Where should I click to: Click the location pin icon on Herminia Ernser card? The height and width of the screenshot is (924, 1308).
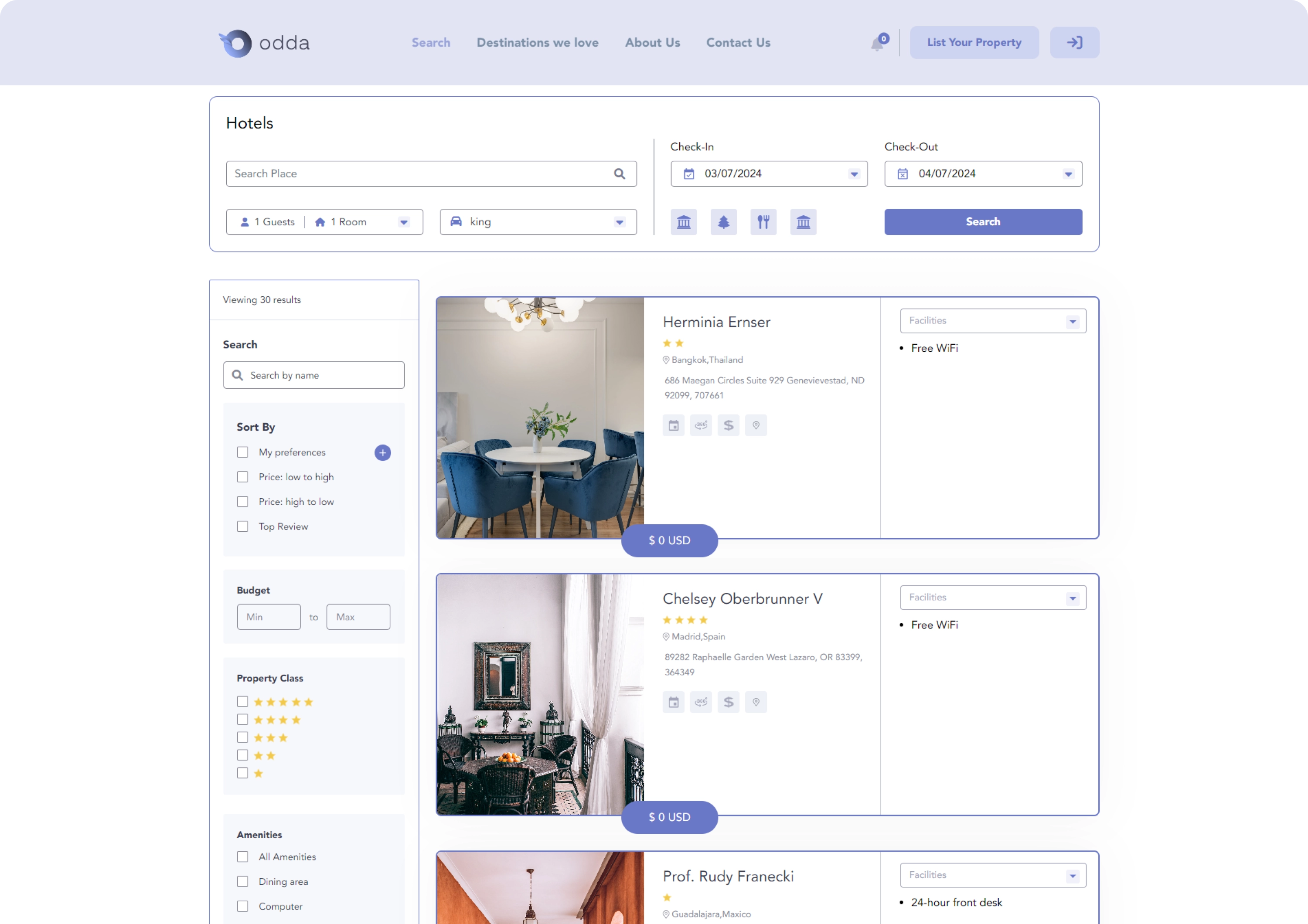tap(756, 425)
